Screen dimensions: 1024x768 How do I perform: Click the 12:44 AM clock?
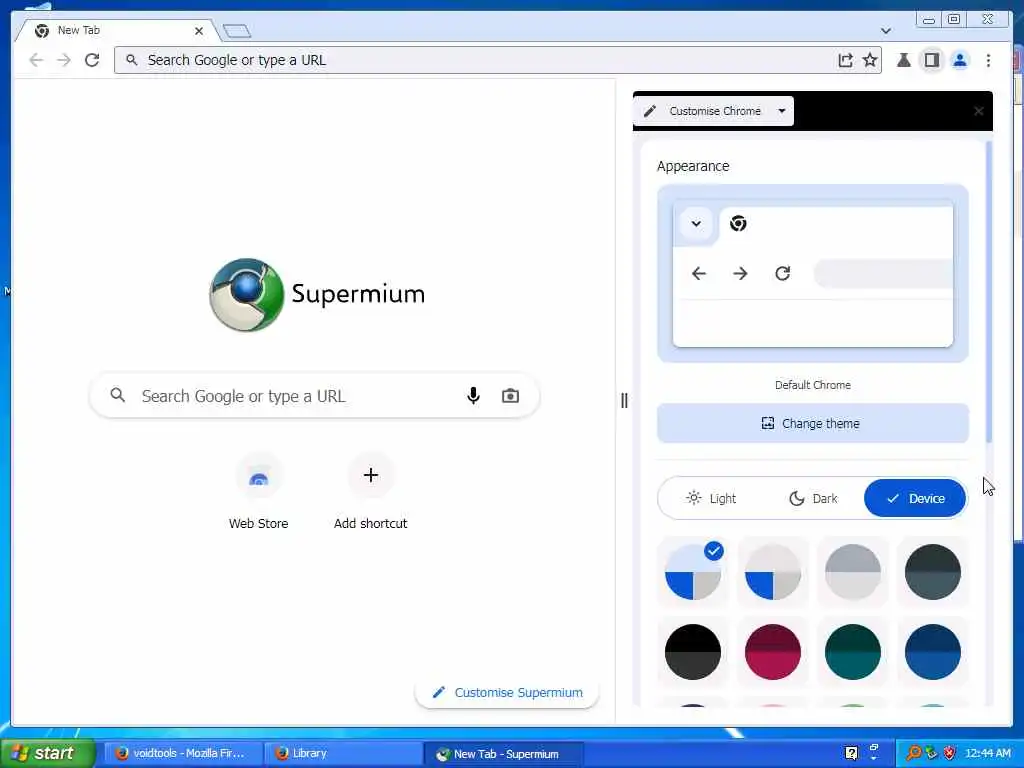[987, 753]
